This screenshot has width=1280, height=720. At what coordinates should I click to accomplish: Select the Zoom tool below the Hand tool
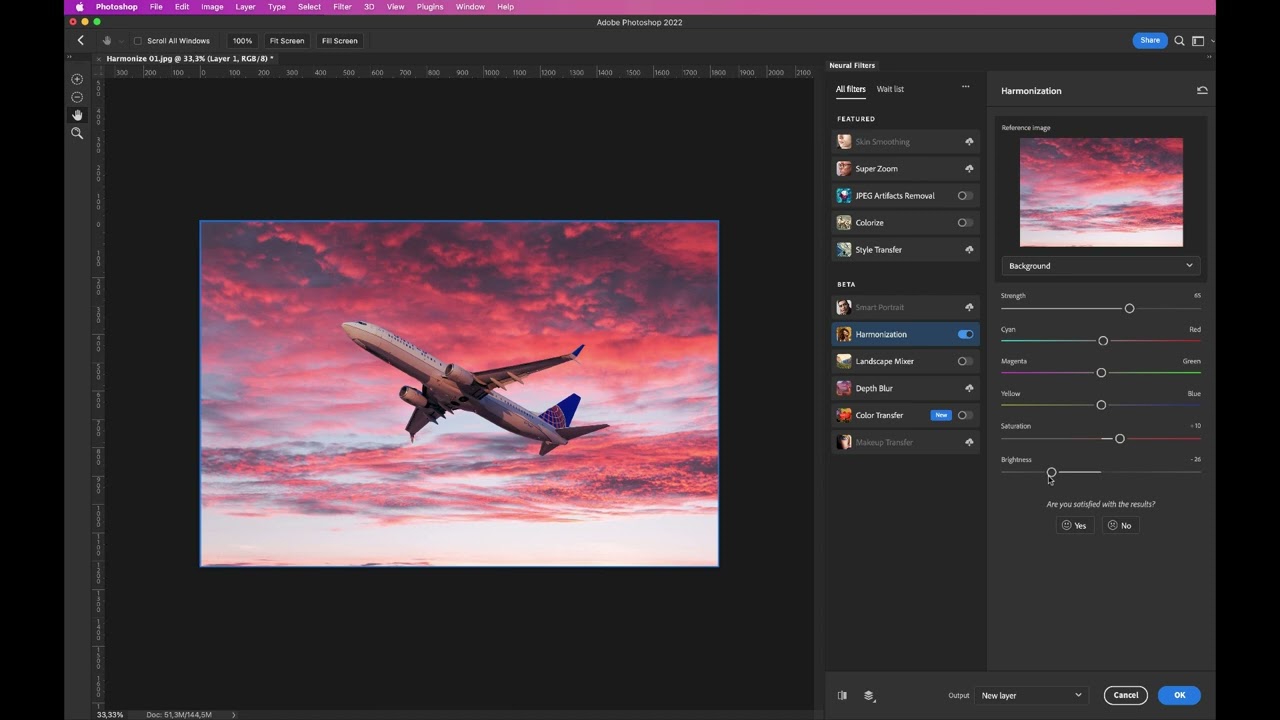coord(77,133)
